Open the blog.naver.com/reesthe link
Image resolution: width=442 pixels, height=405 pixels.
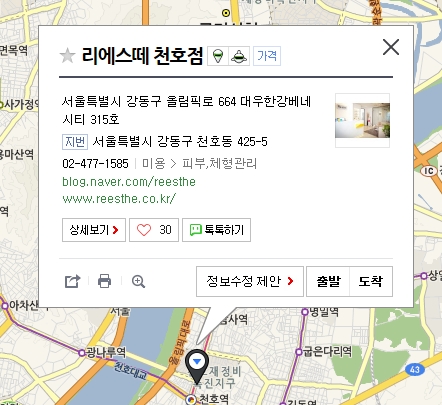(129, 182)
